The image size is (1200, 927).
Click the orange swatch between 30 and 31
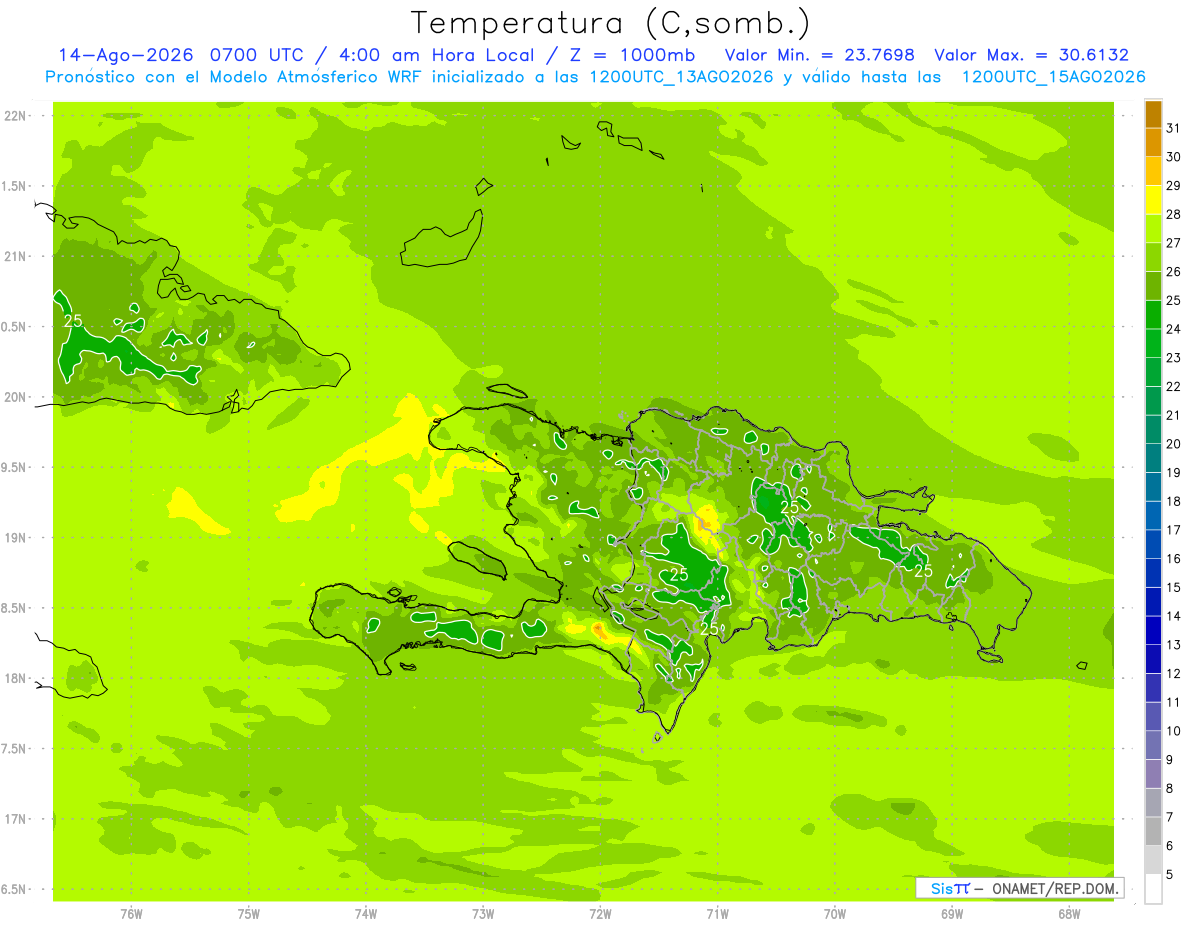tap(1153, 142)
